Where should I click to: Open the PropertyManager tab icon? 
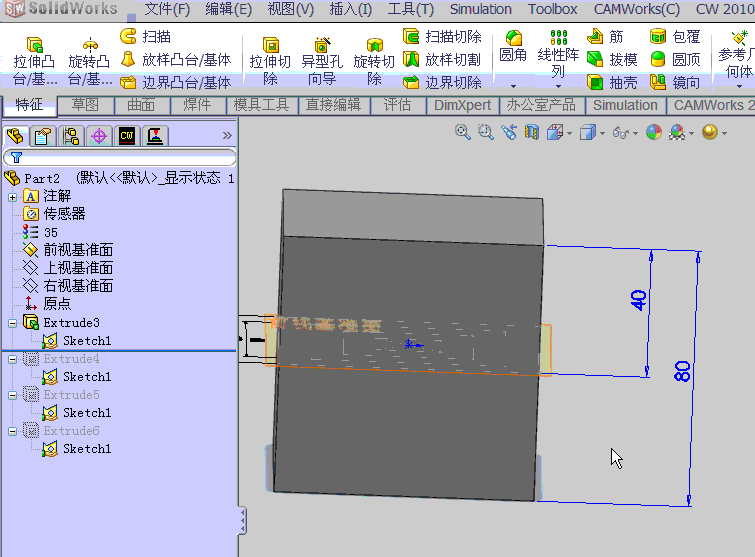point(43,136)
